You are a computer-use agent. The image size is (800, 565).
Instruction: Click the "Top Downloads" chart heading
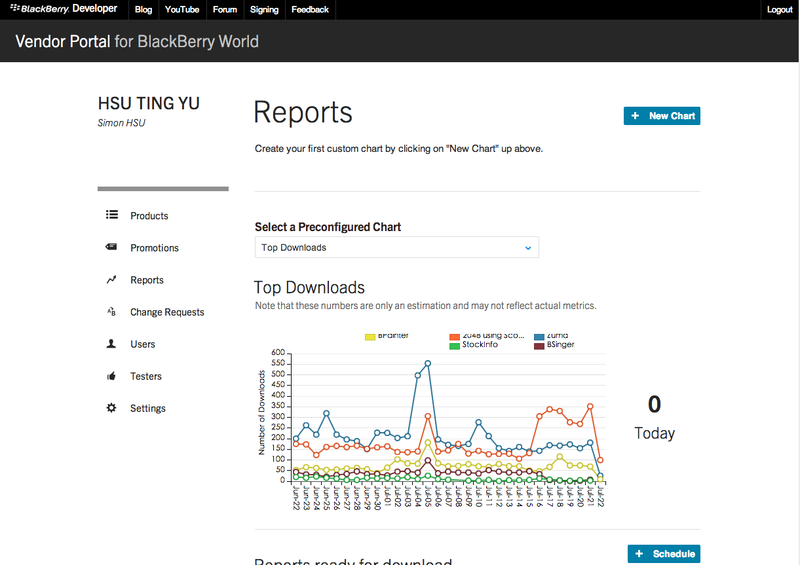pyautogui.click(x=309, y=287)
